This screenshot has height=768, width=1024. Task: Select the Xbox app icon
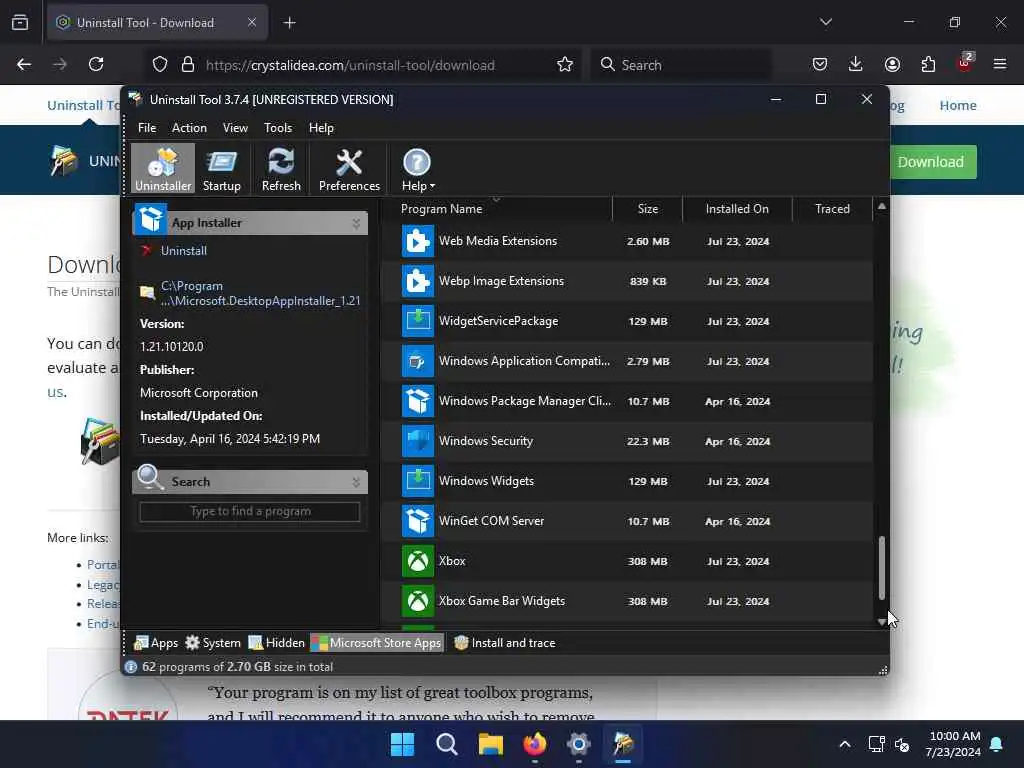418,561
